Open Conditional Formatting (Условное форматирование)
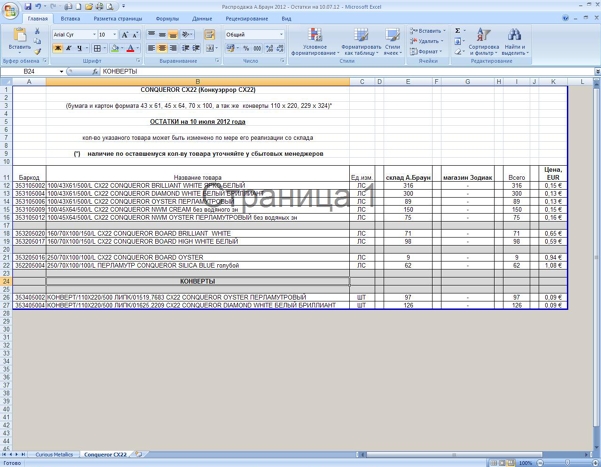Viewport: 601px width, 467px height. click(315, 41)
